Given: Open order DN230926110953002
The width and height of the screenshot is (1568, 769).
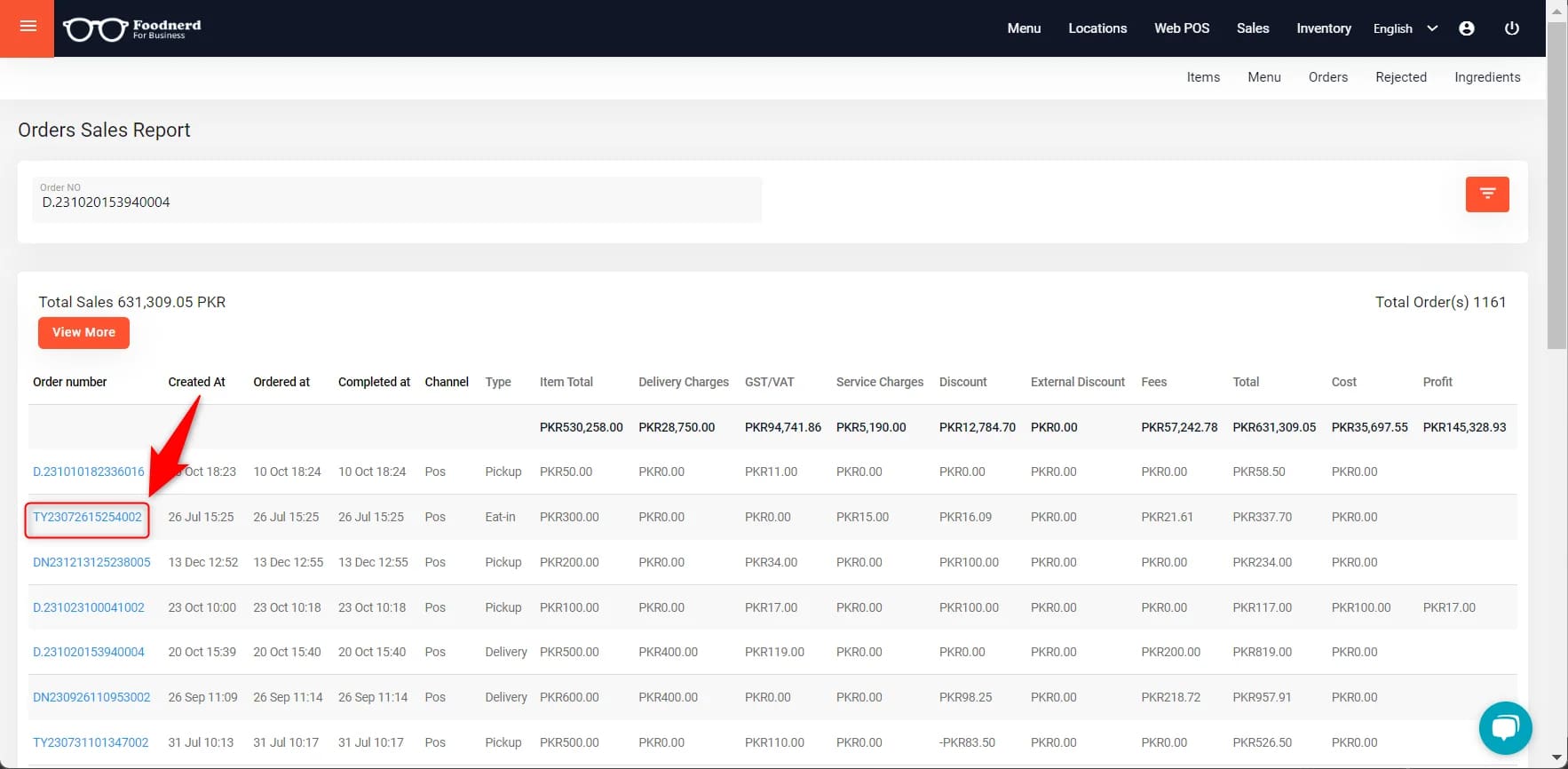Looking at the screenshot, I should coord(91,697).
